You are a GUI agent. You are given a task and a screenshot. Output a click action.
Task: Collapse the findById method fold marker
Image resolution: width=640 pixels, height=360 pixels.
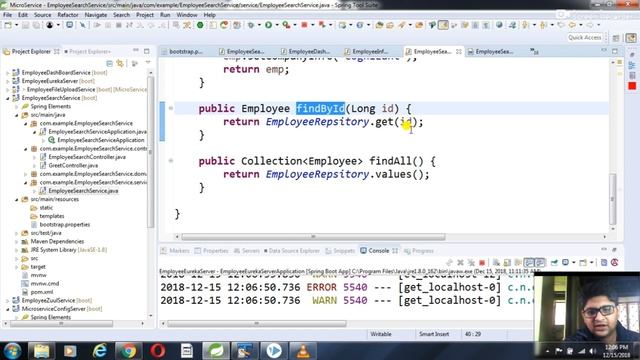tap(171, 108)
